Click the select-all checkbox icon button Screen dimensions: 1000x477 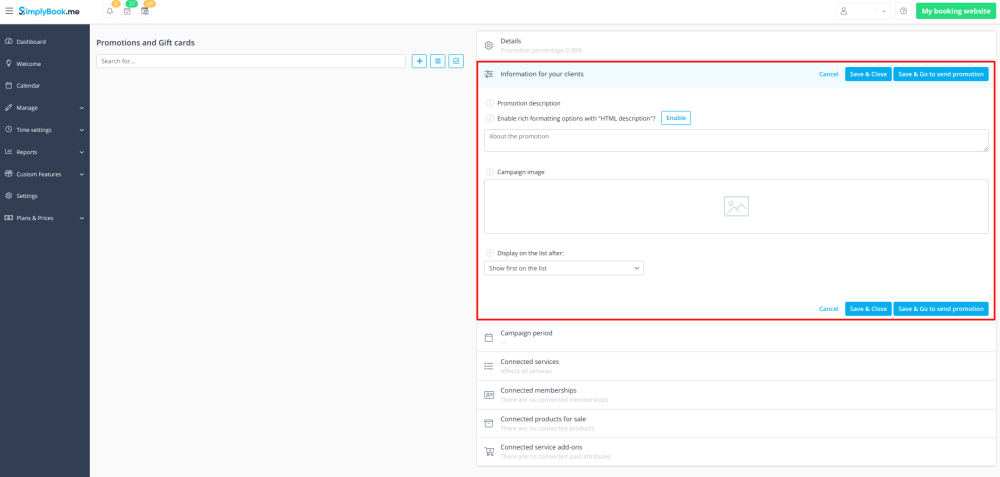tap(456, 61)
